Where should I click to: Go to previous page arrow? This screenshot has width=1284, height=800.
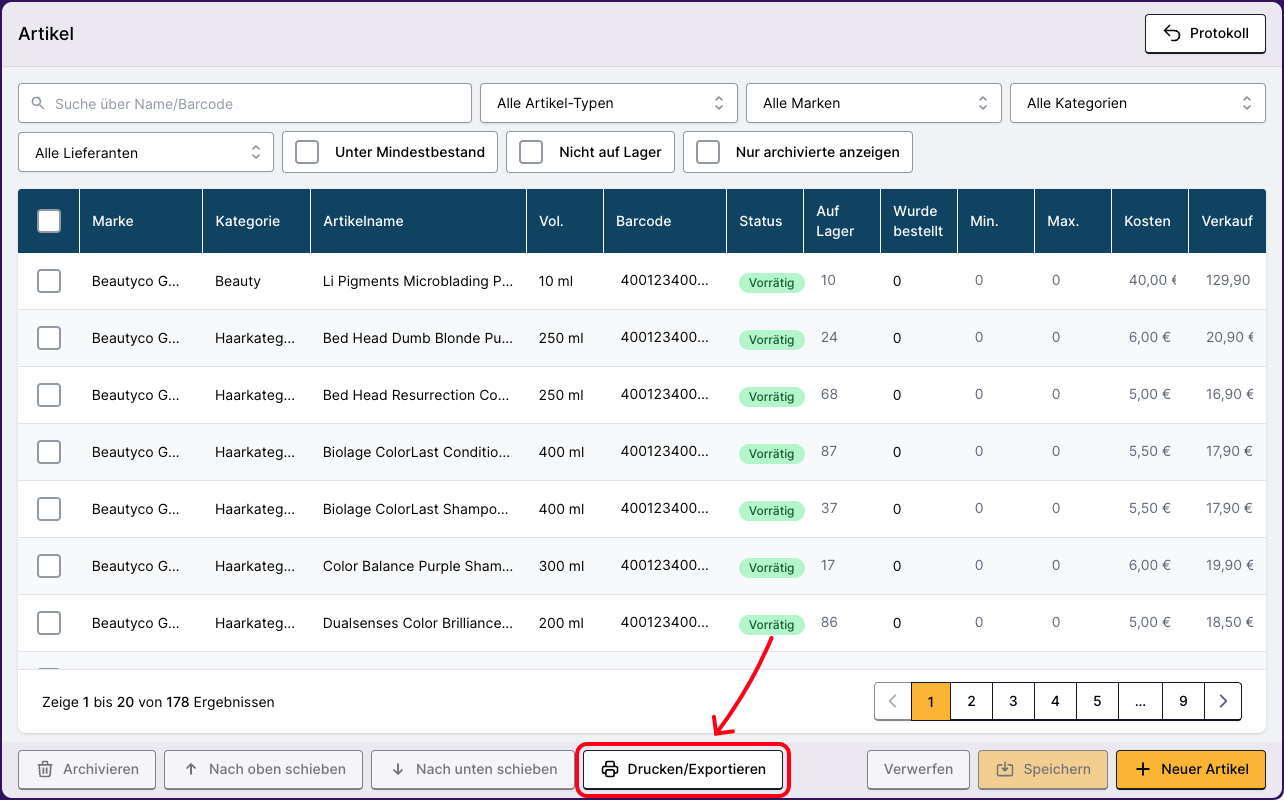893,702
